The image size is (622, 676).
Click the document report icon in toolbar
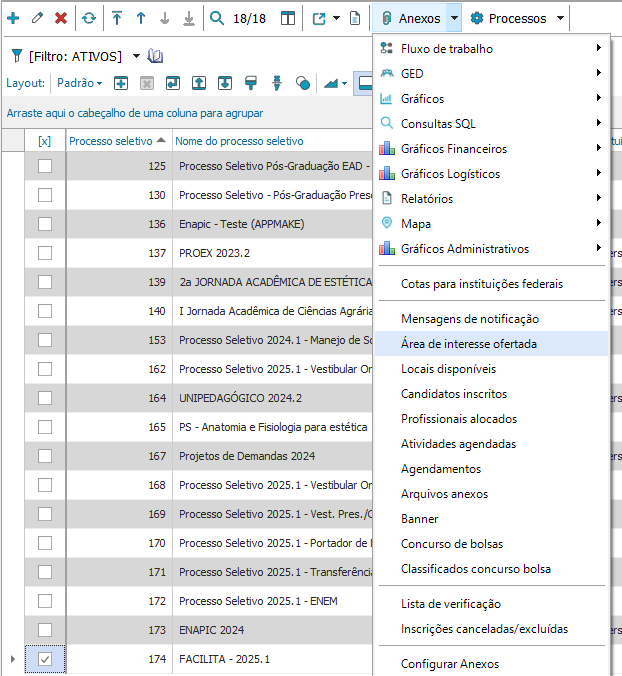[355, 18]
